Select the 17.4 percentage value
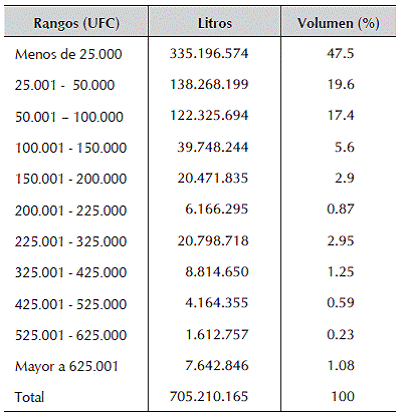 (x=341, y=115)
